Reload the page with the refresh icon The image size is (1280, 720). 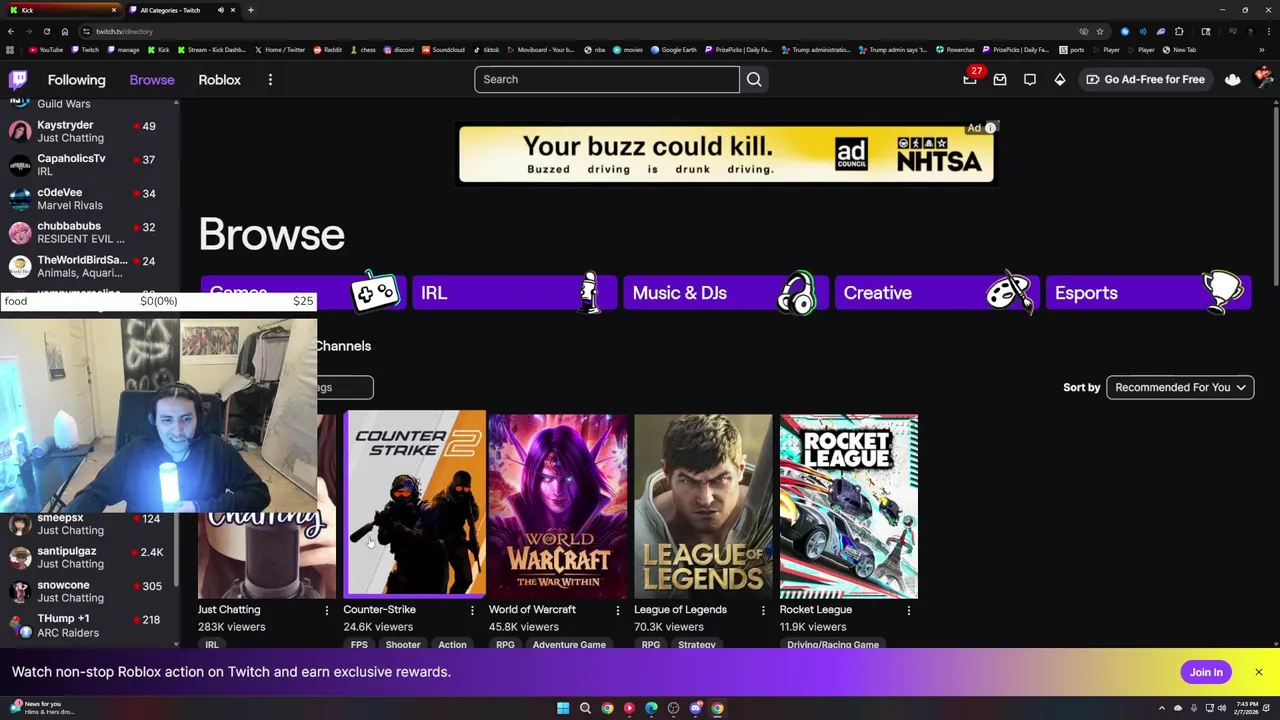(47, 31)
